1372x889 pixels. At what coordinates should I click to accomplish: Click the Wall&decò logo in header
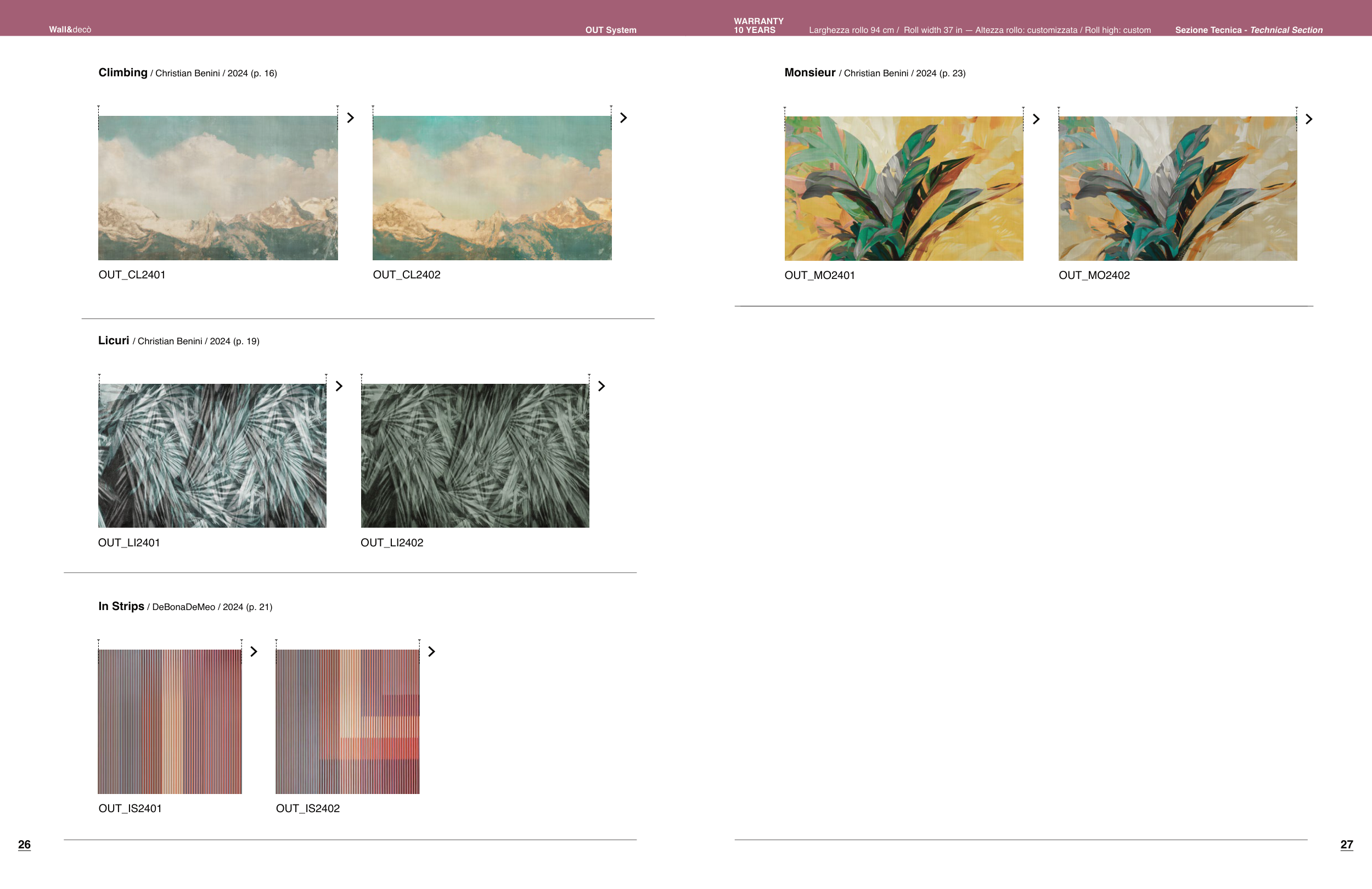pos(70,30)
